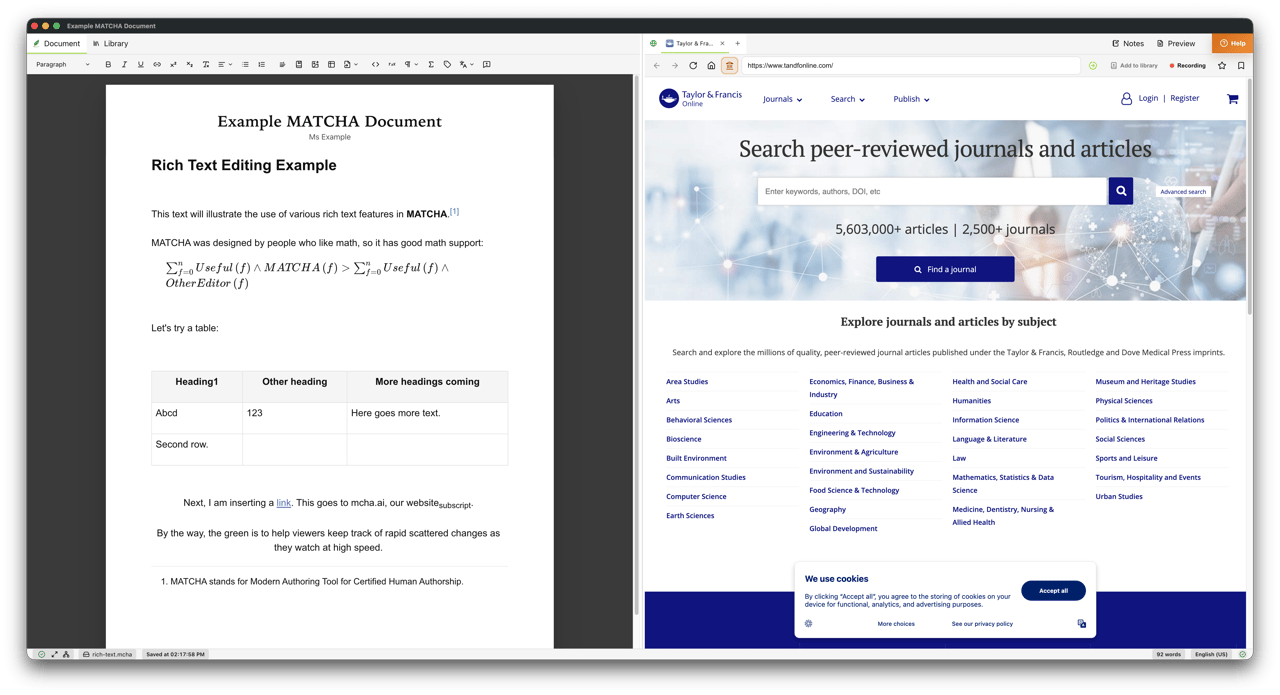
Task: Close the Taylor & Francis browser tab
Action: tap(722, 43)
